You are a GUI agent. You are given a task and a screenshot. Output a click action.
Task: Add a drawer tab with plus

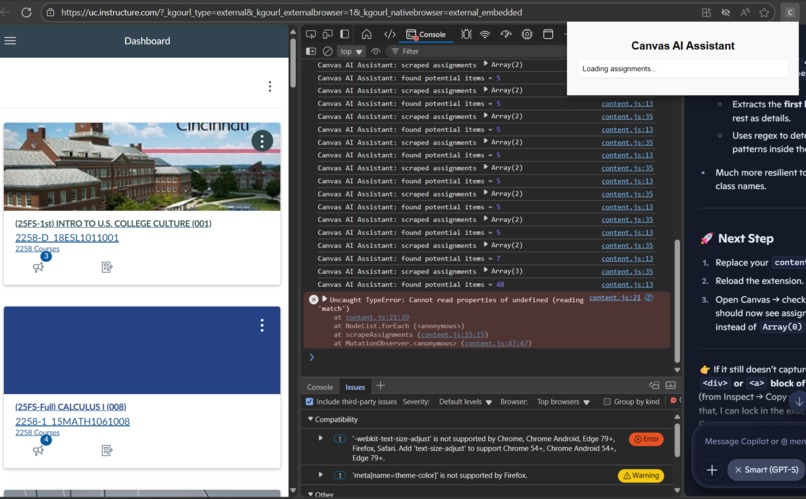(x=380, y=386)
